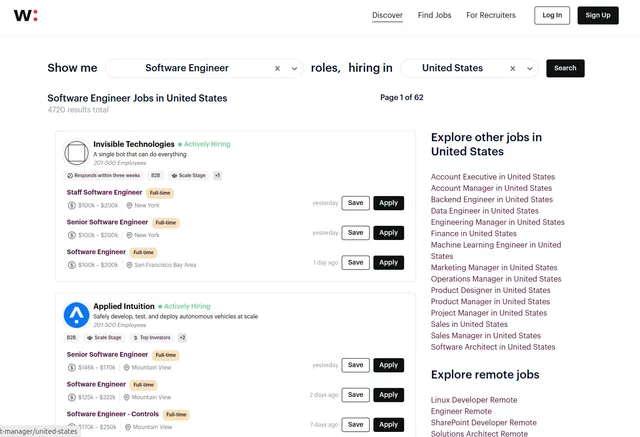The width and height of the screenshot is (640, 437).
Task: Open Software Architect in United States link
Action: [x=493, y=347]
